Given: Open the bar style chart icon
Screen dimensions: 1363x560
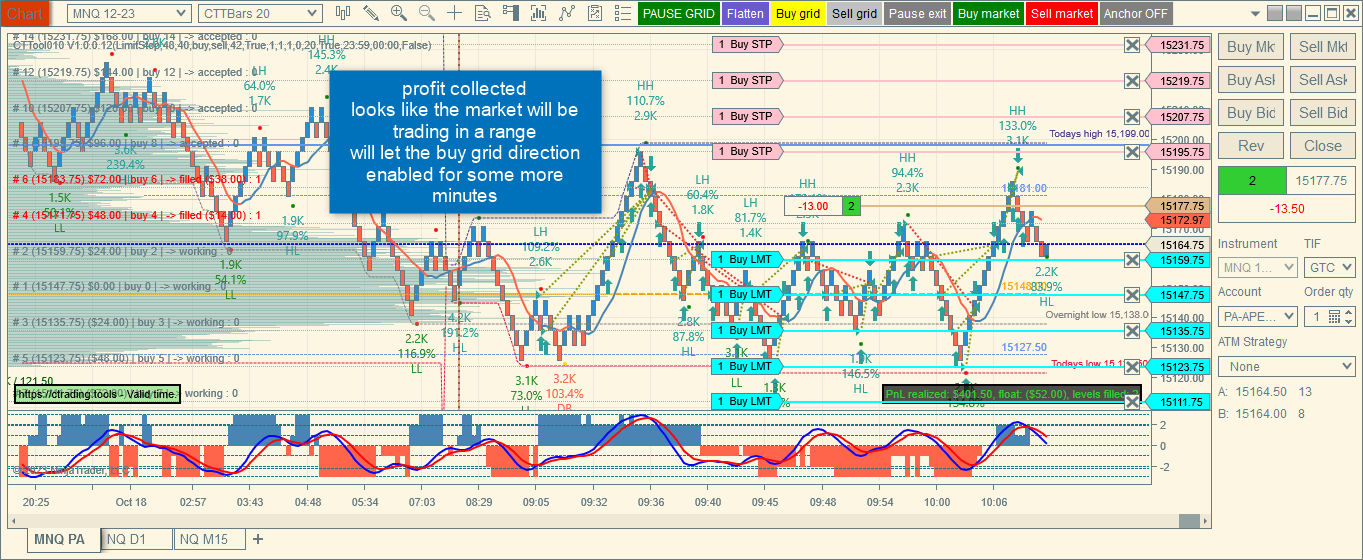Looking at the screenshot, I should pyautogui.click(x=343, y=13).
